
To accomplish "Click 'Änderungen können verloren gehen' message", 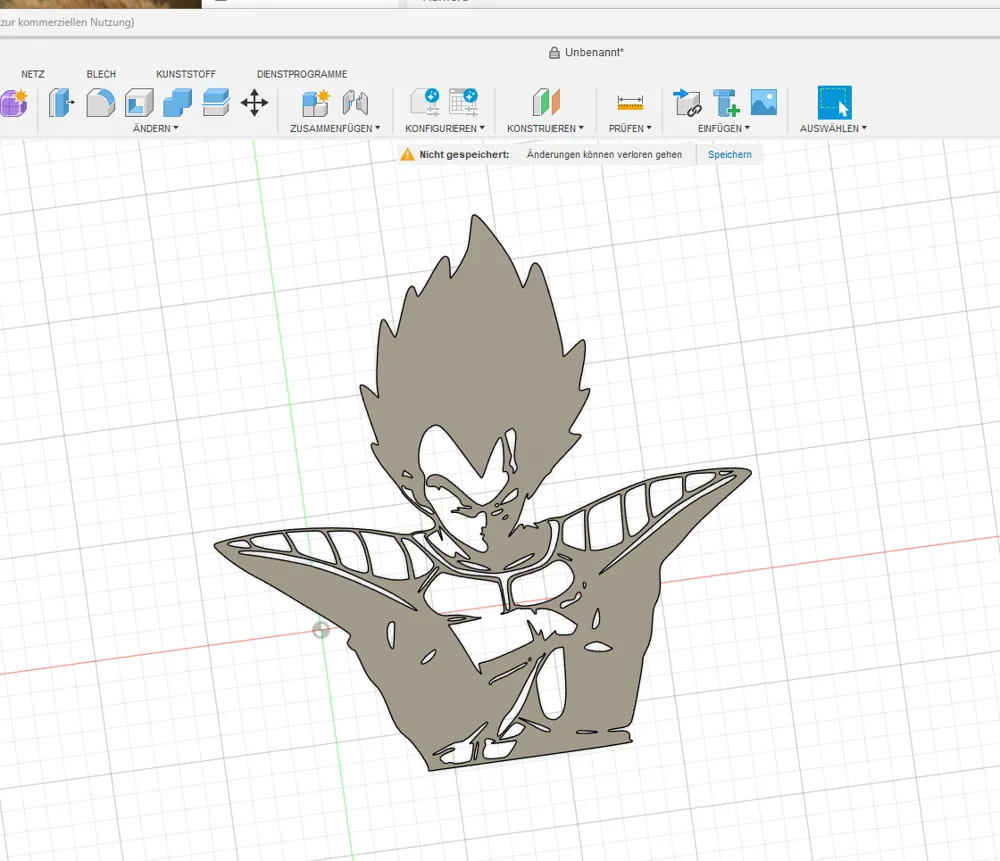I will click(604, 154).
